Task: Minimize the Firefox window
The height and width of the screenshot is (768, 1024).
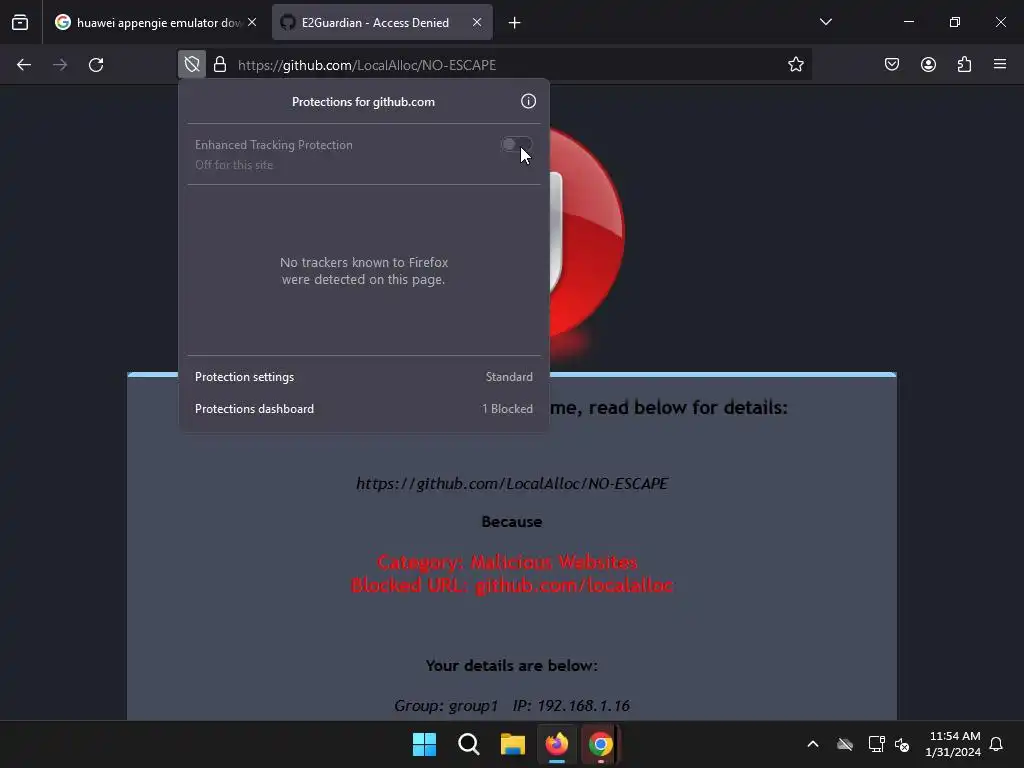Action: pyautogui.click(x=908, y=22)
